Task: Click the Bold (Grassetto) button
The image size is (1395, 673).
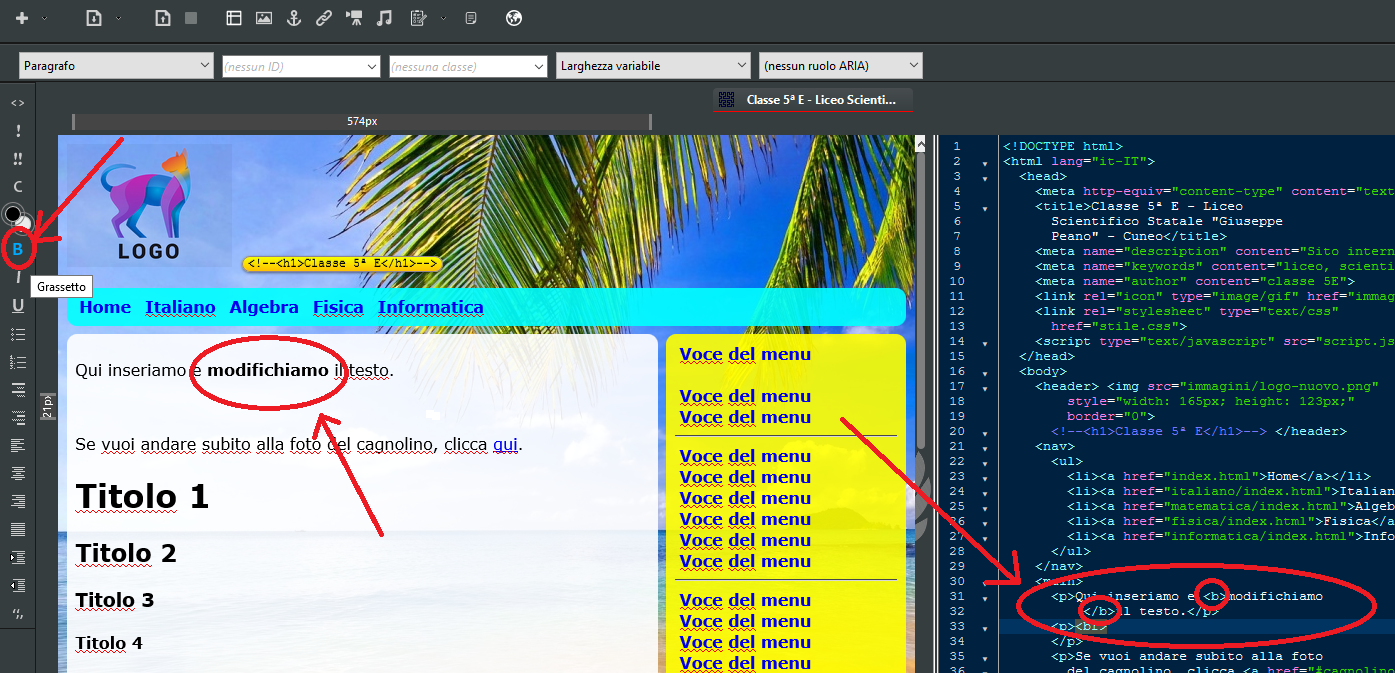Action: (17, 248)
